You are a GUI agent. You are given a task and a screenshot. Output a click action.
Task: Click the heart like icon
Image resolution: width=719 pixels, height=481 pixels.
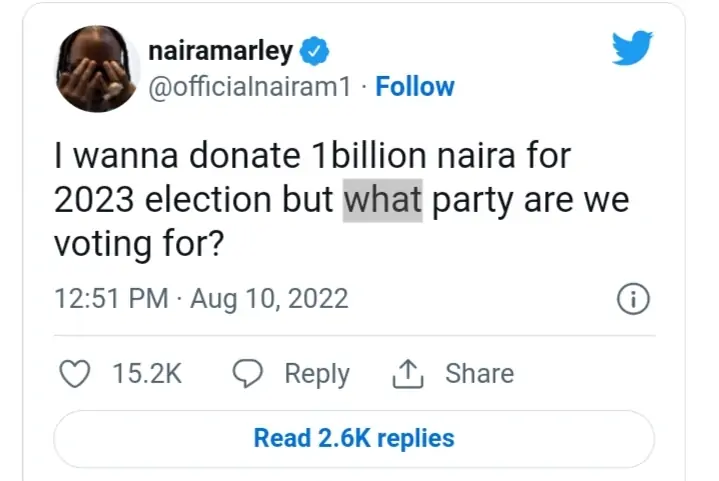(75, 374)
